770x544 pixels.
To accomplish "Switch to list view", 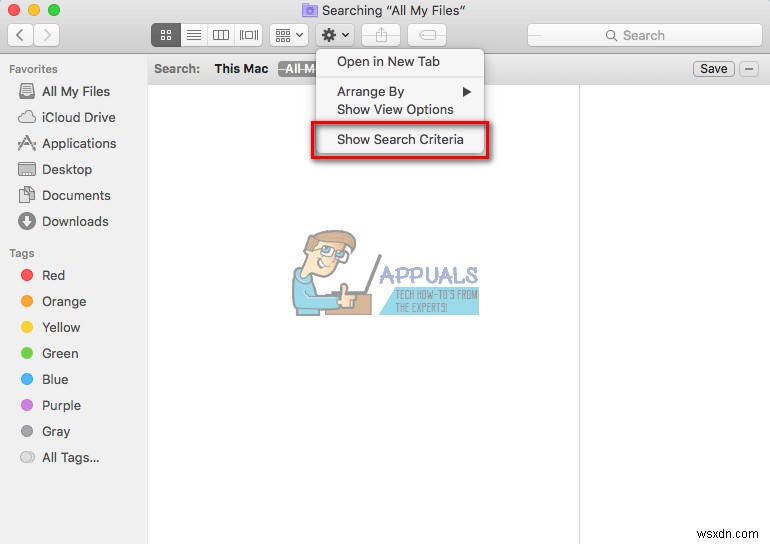I will 194,35.
